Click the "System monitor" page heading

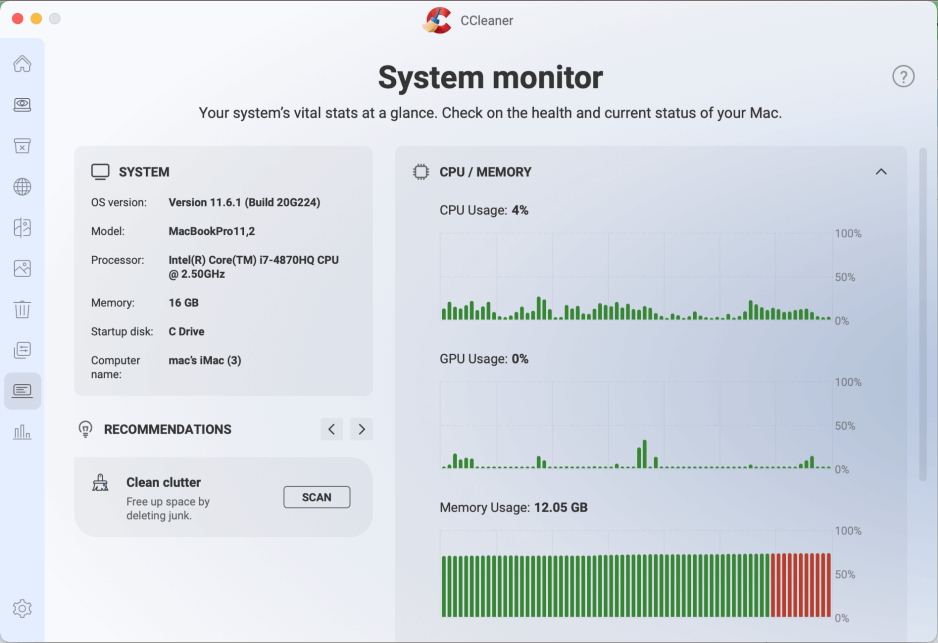pos(491,78)
